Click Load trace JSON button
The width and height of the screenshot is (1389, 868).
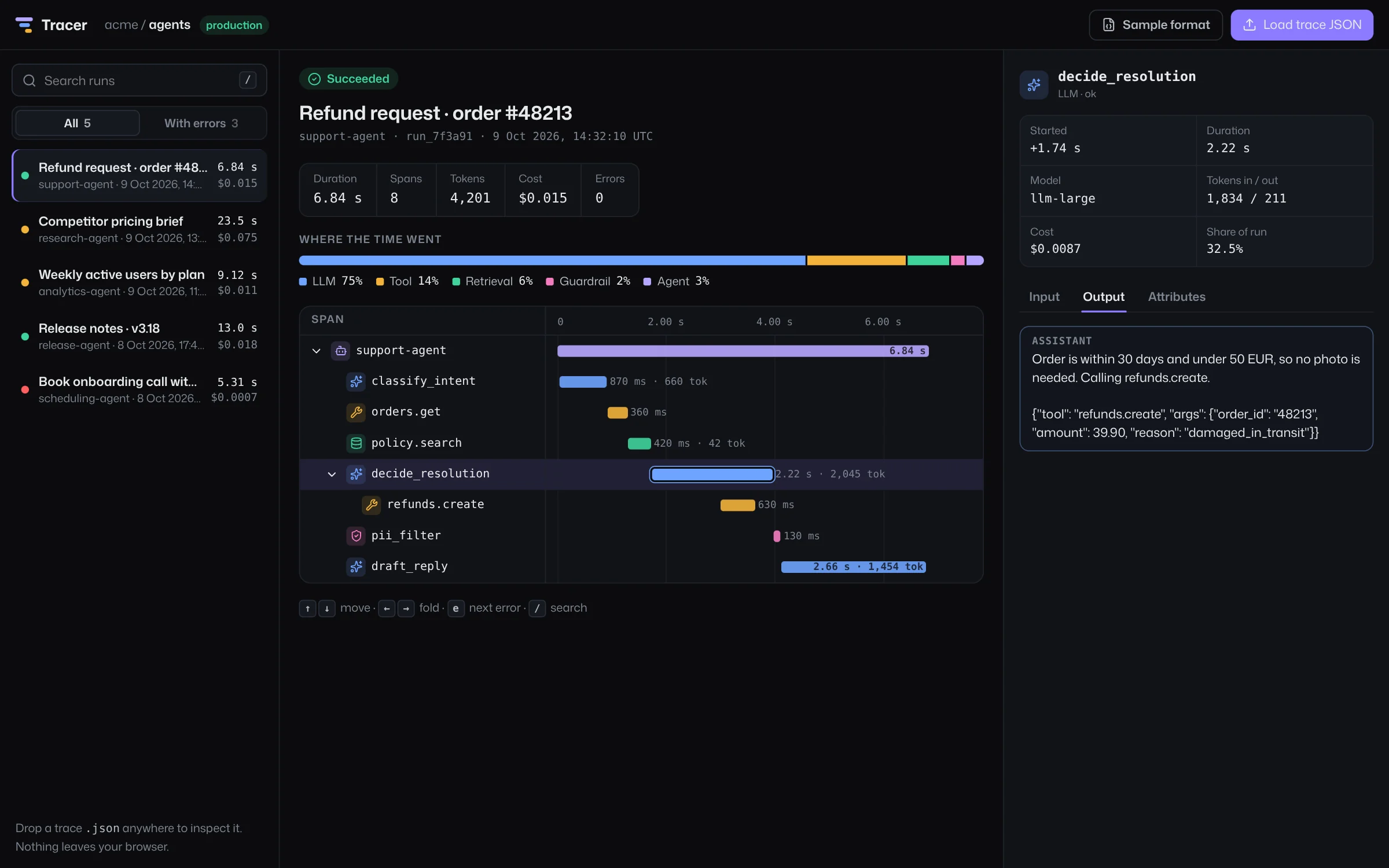(x=1302, y=25)
